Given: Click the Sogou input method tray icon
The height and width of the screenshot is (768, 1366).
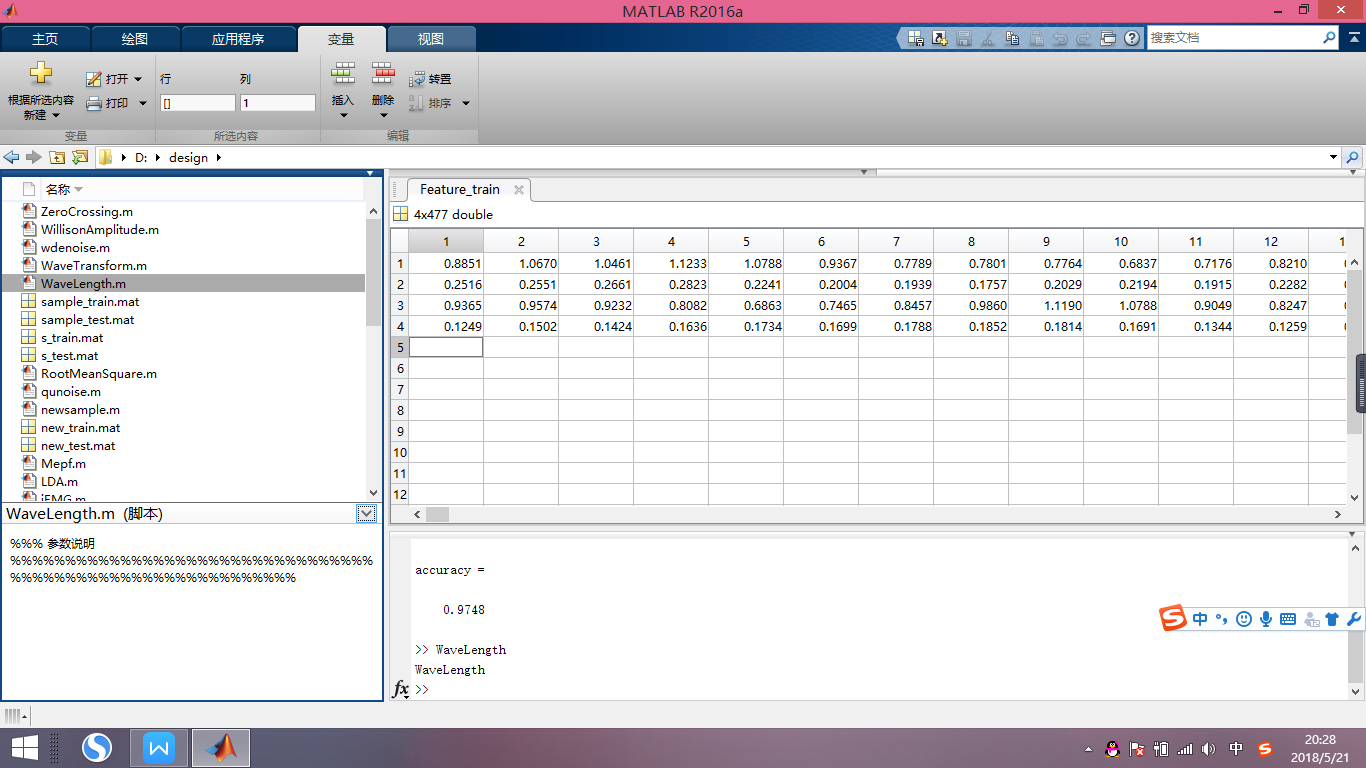Looking at the screenshot, I should pyautogui.click(x=1265, y=749).
